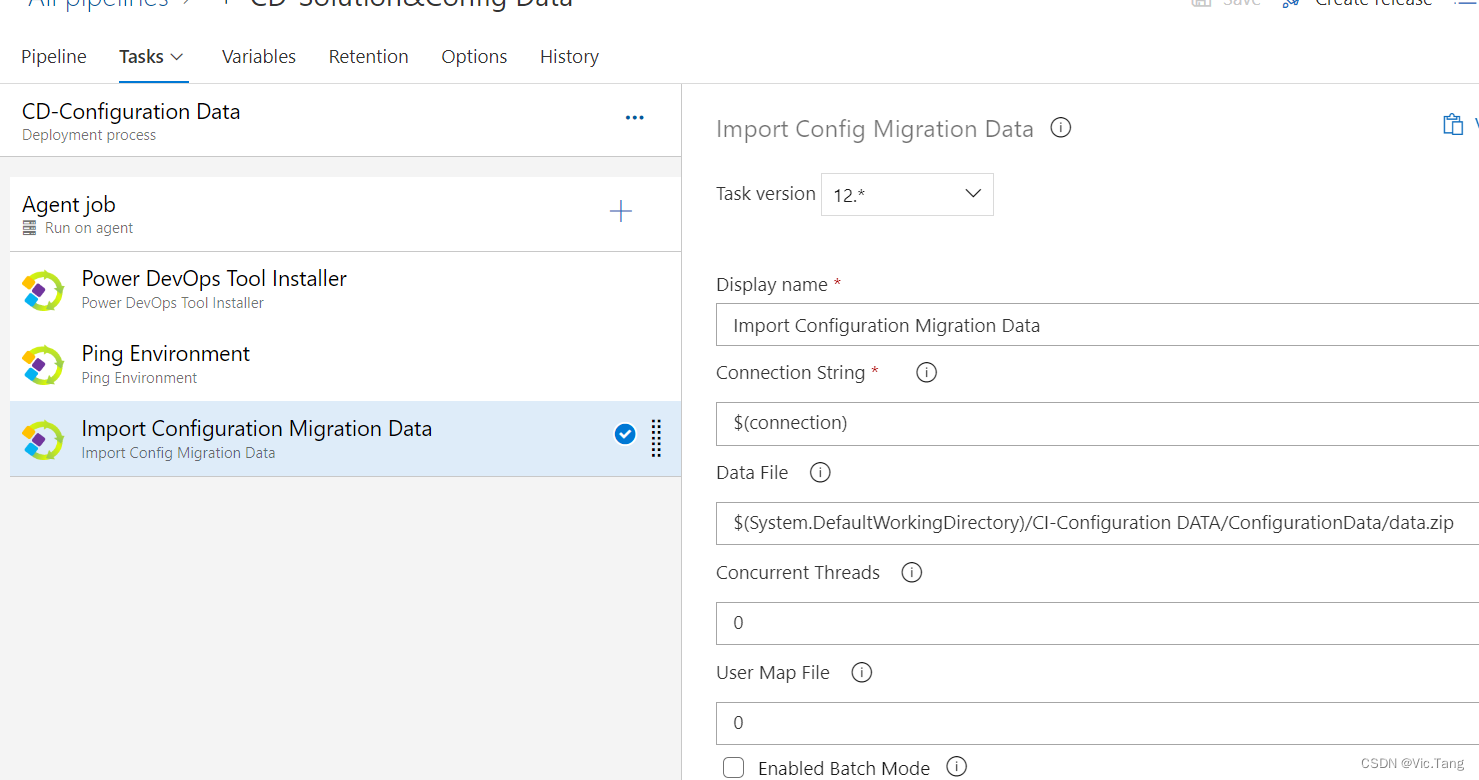Screen dimensions: 1479x780
Task: Click the info icon beside Connection String
Action: pyautogui.click(x=925, y=372)
